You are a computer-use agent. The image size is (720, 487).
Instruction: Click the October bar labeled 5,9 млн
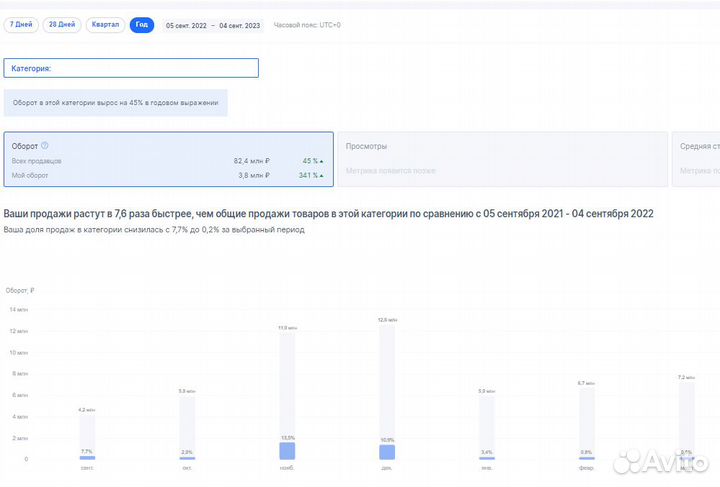click(x=187, y=425)
